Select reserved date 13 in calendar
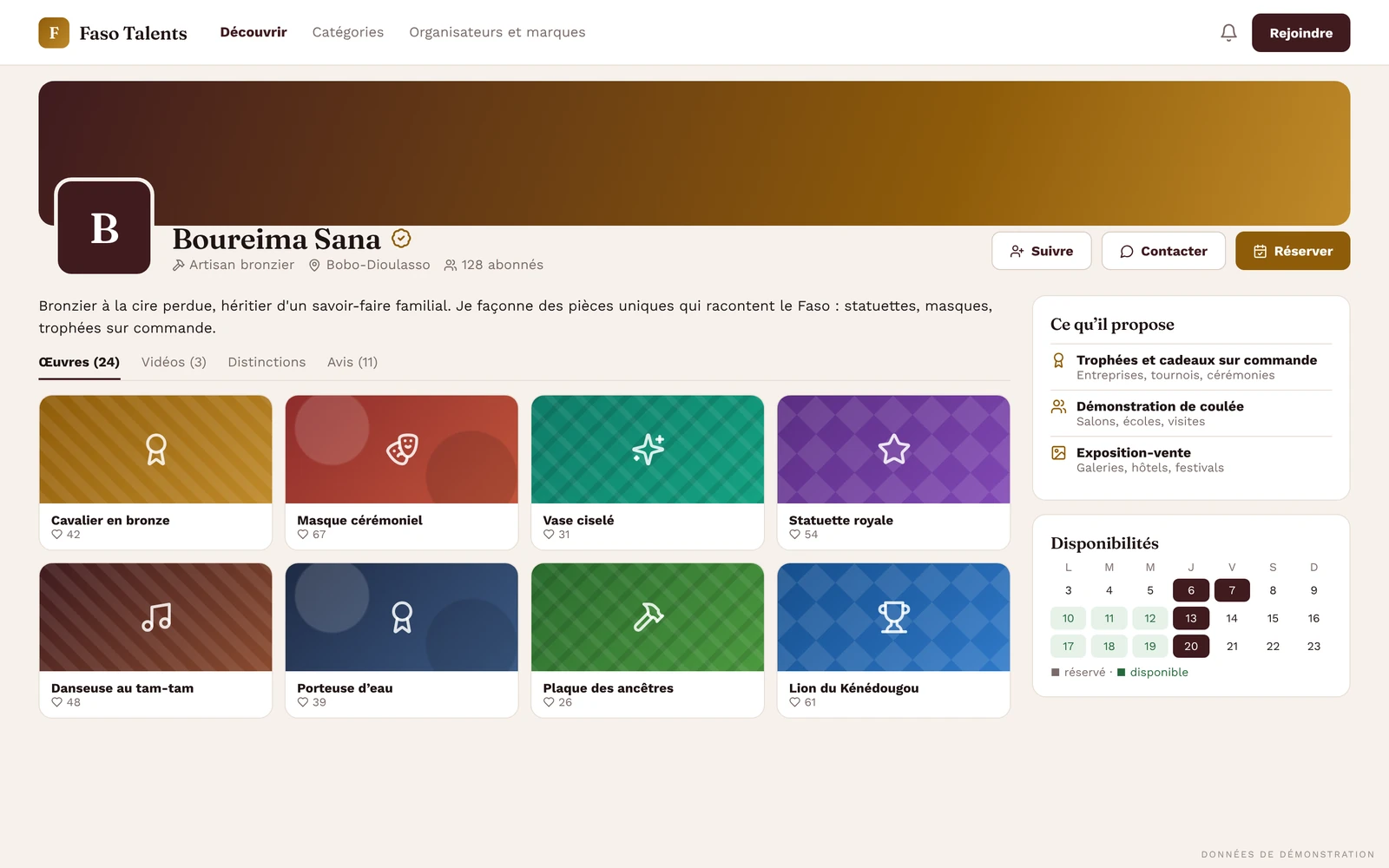This screenshot has width=1389, height=868. pos(1191,618)
